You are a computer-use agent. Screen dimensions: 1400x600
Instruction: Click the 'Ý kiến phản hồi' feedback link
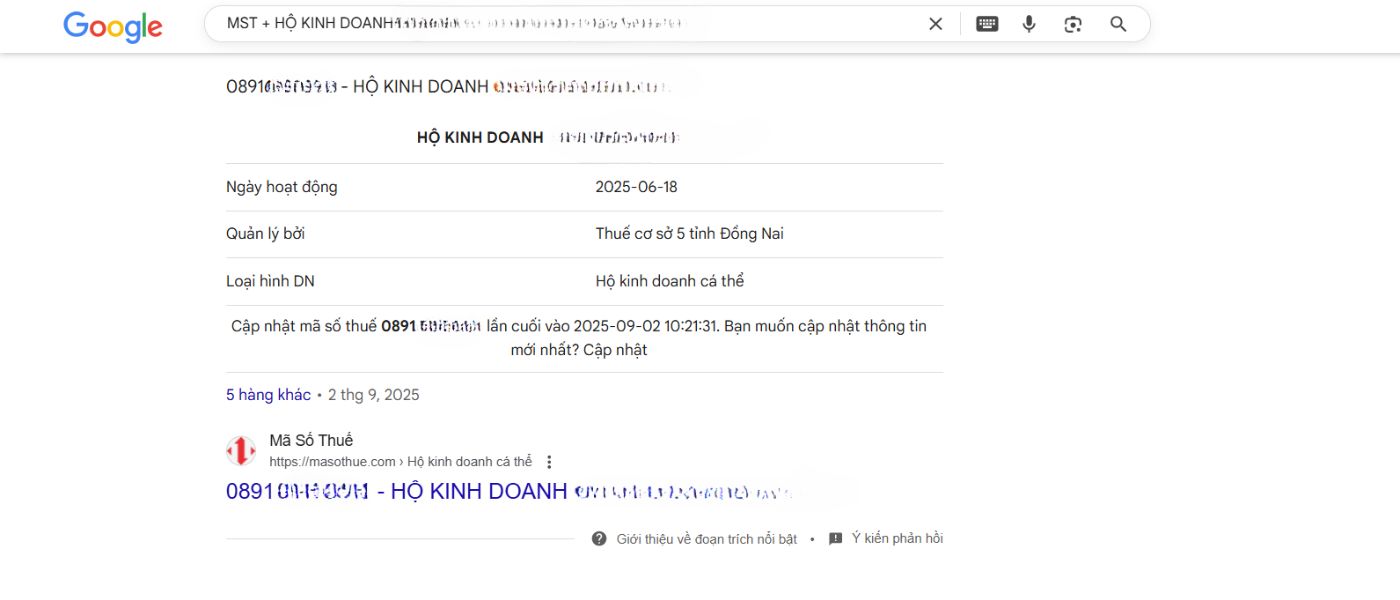click(897, 539)
